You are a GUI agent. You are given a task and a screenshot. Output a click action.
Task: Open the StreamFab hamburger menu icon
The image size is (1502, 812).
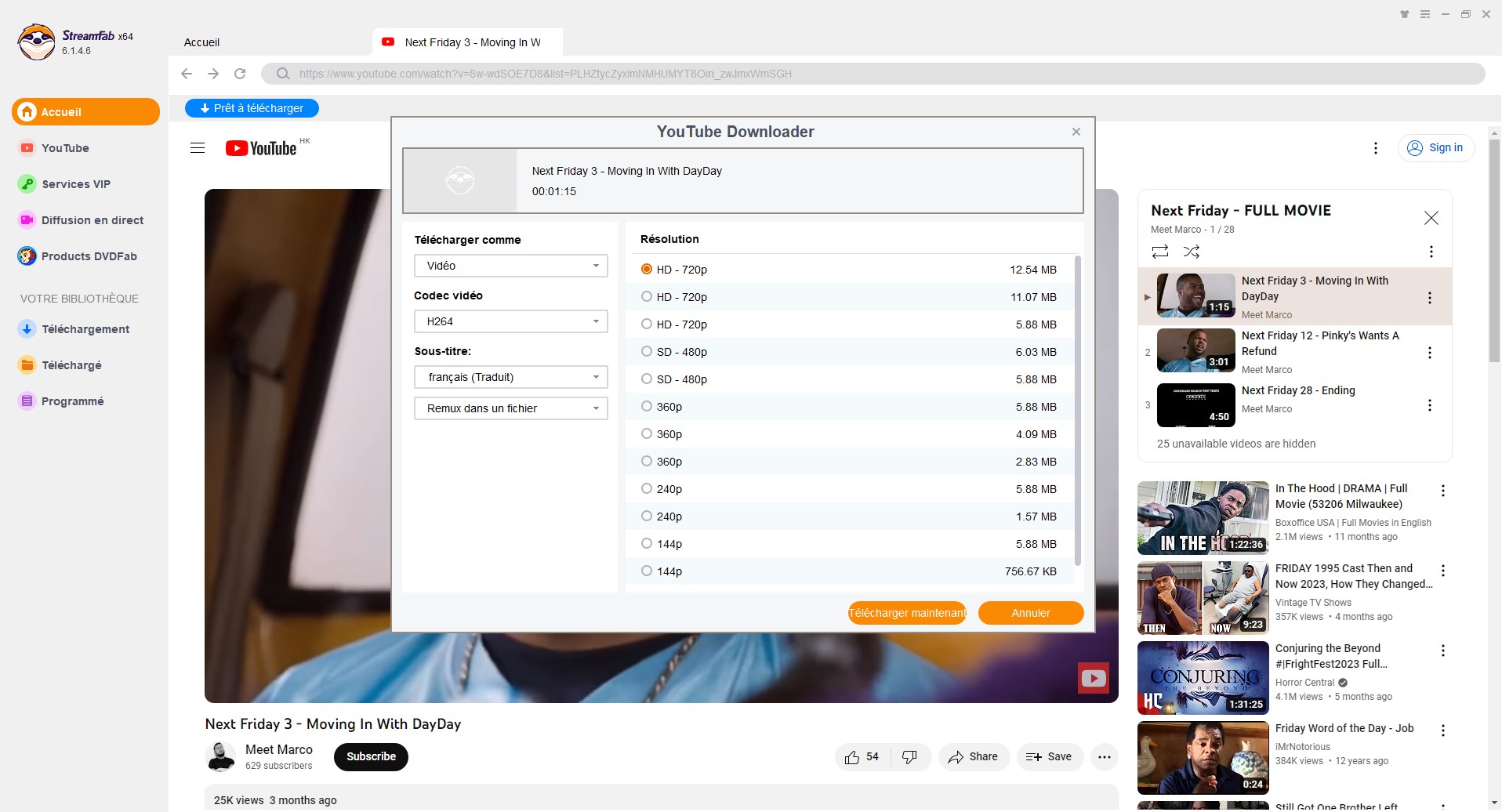coord(1425,14)
